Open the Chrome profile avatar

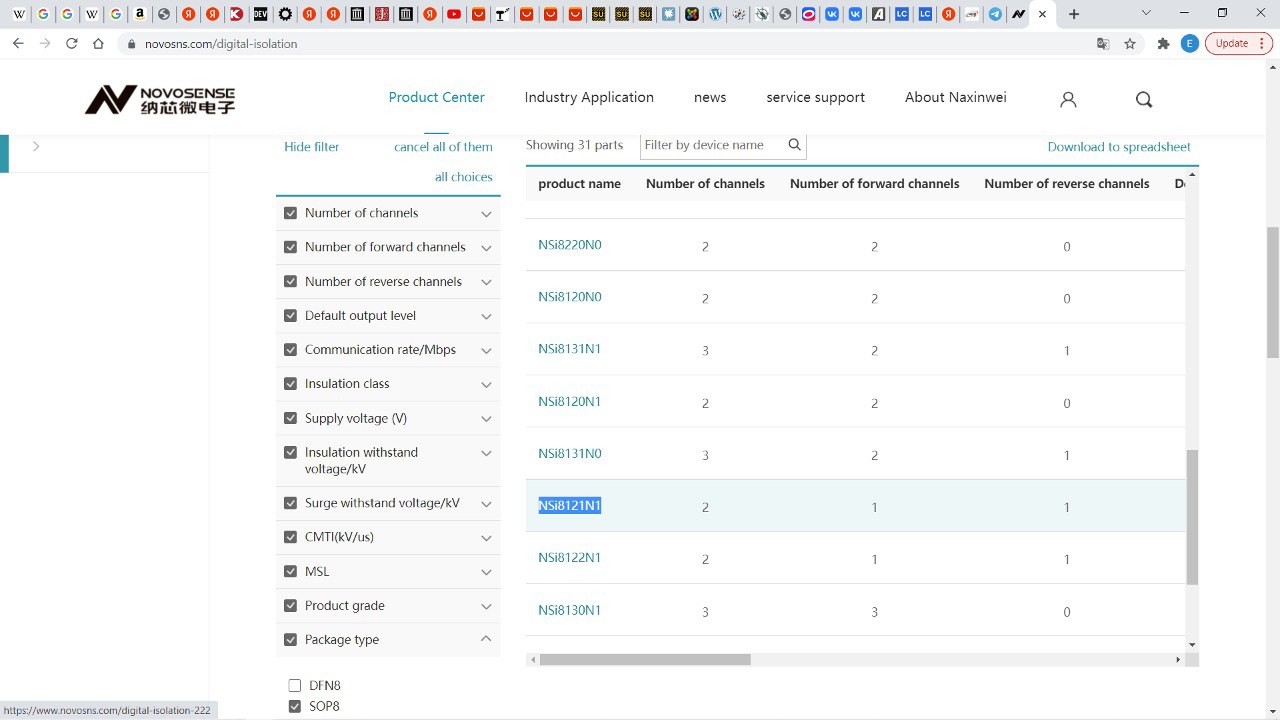pyautogui.click(x=1189, y=43)
